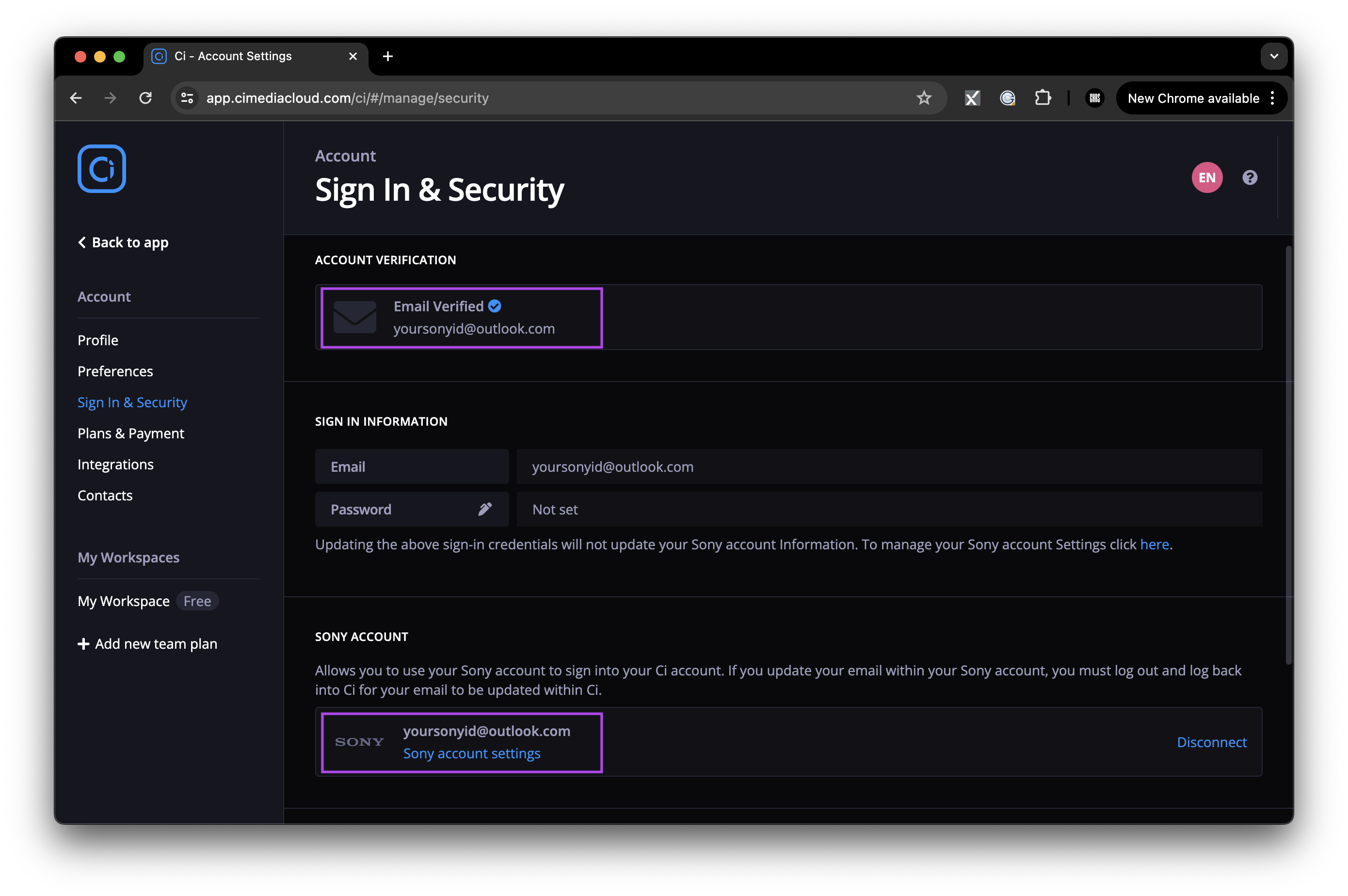Edit the password using the pencil icon
The image size is (1348, 896).
(486, 509)
